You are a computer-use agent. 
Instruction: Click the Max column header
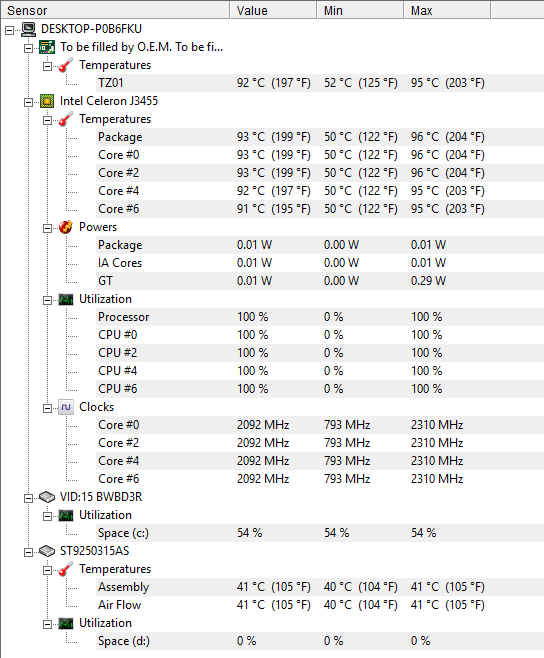447,10
